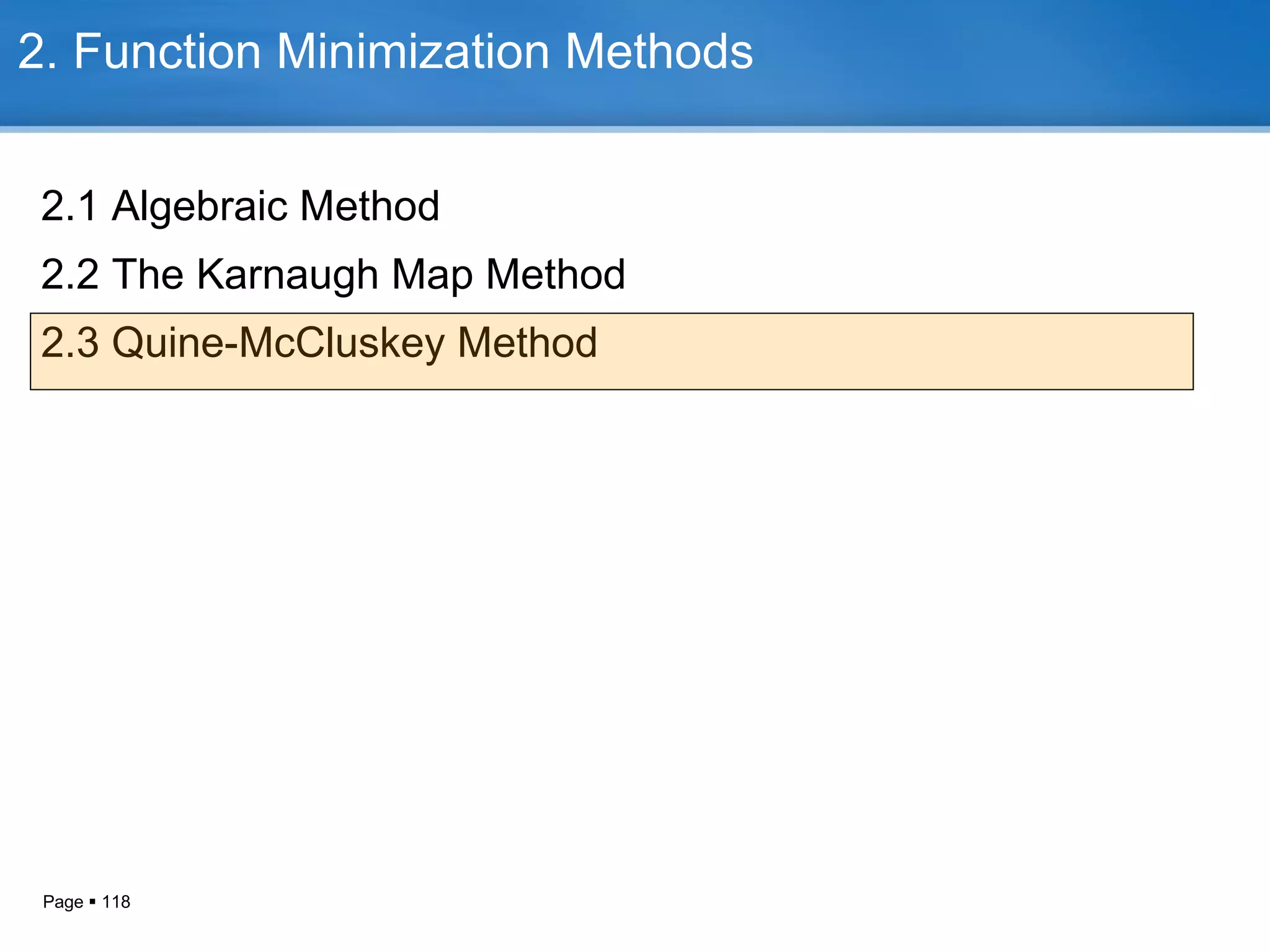Click the "Page" label in the footer
The height and width of the screenshot is (952, 1270).
[x=63, y=902]
